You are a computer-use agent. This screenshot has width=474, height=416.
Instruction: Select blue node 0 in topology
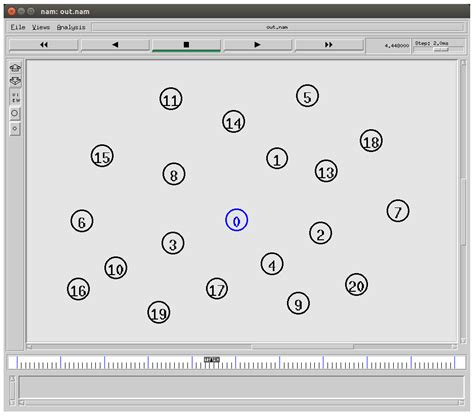(236, 220)
